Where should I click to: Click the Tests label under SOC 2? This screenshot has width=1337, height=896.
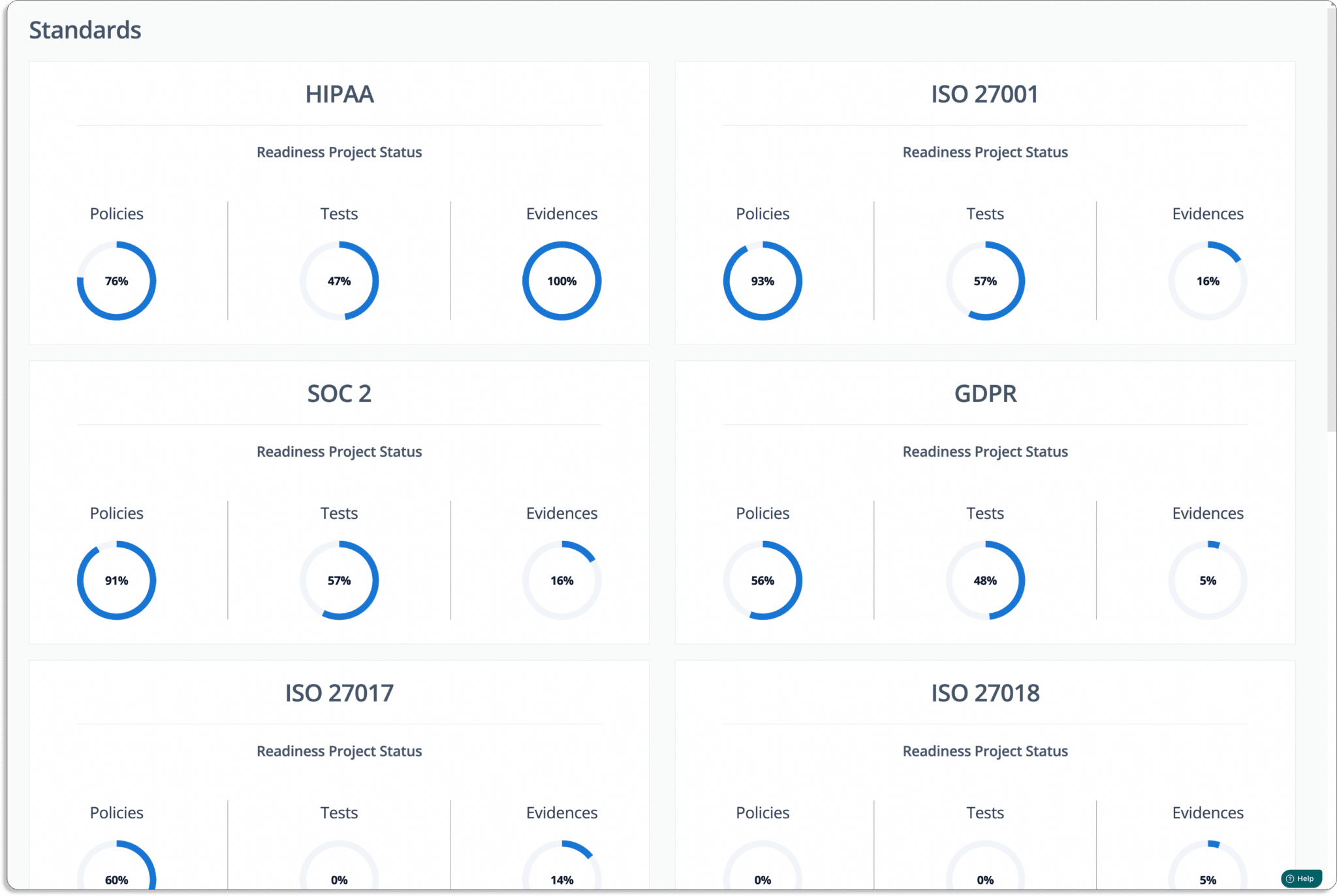click(339, 514)
